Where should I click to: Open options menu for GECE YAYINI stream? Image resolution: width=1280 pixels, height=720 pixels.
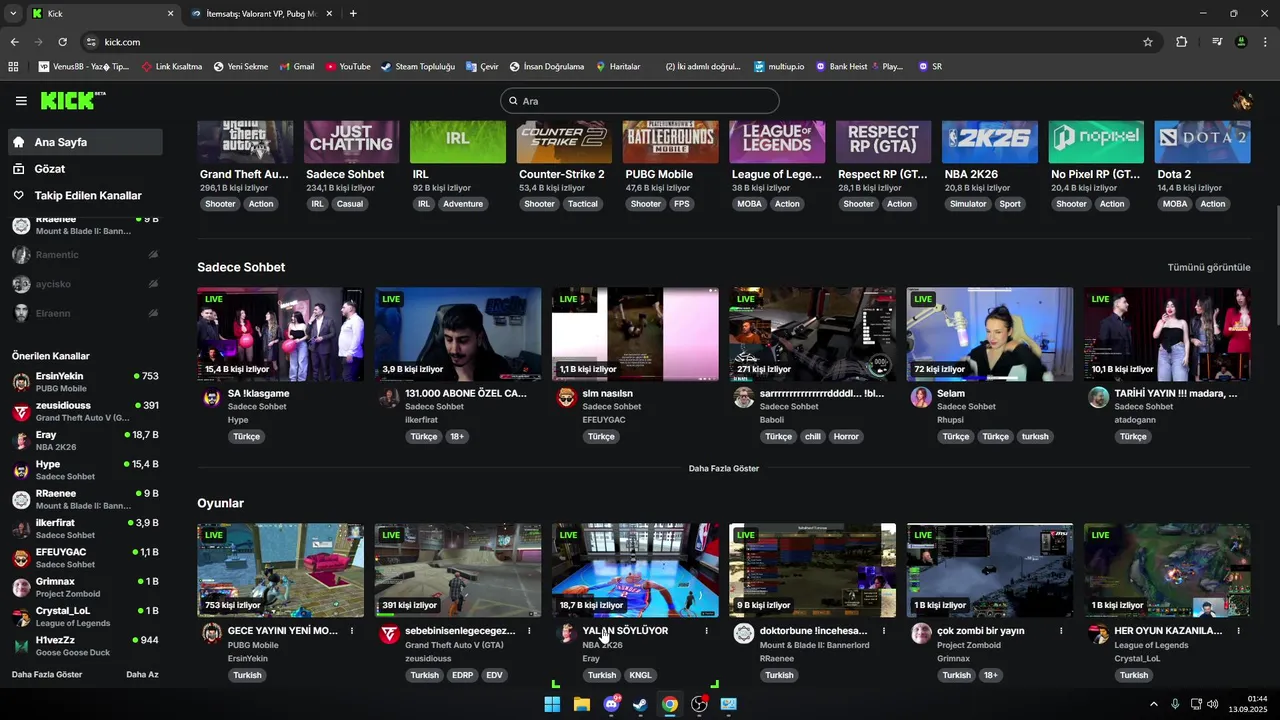(352, 631)
